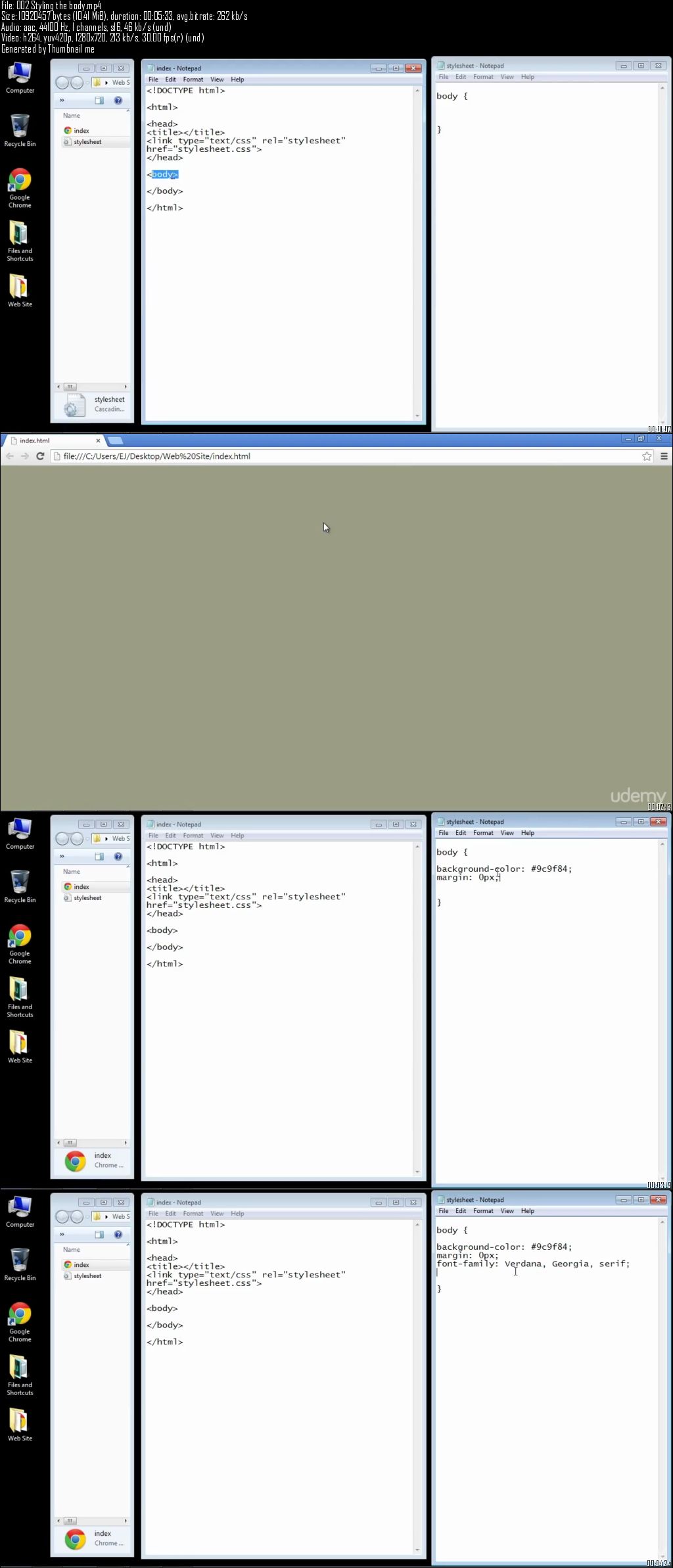This screenshot has width=673, height=1568.
Task: Open File menu of top frame's index Notepad
Action: pyautogui.click(x=153, y=80)
